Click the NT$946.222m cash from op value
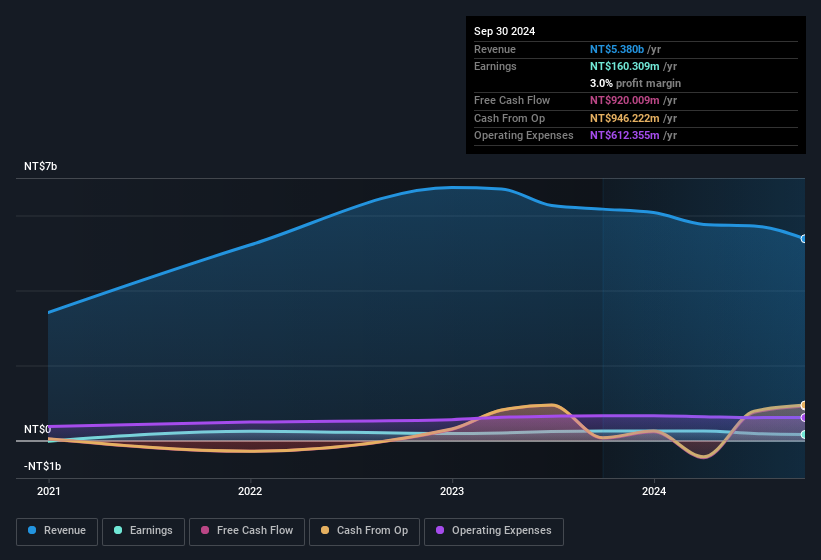The width and height of the screenshot is (821, 560). coord(625,118)
